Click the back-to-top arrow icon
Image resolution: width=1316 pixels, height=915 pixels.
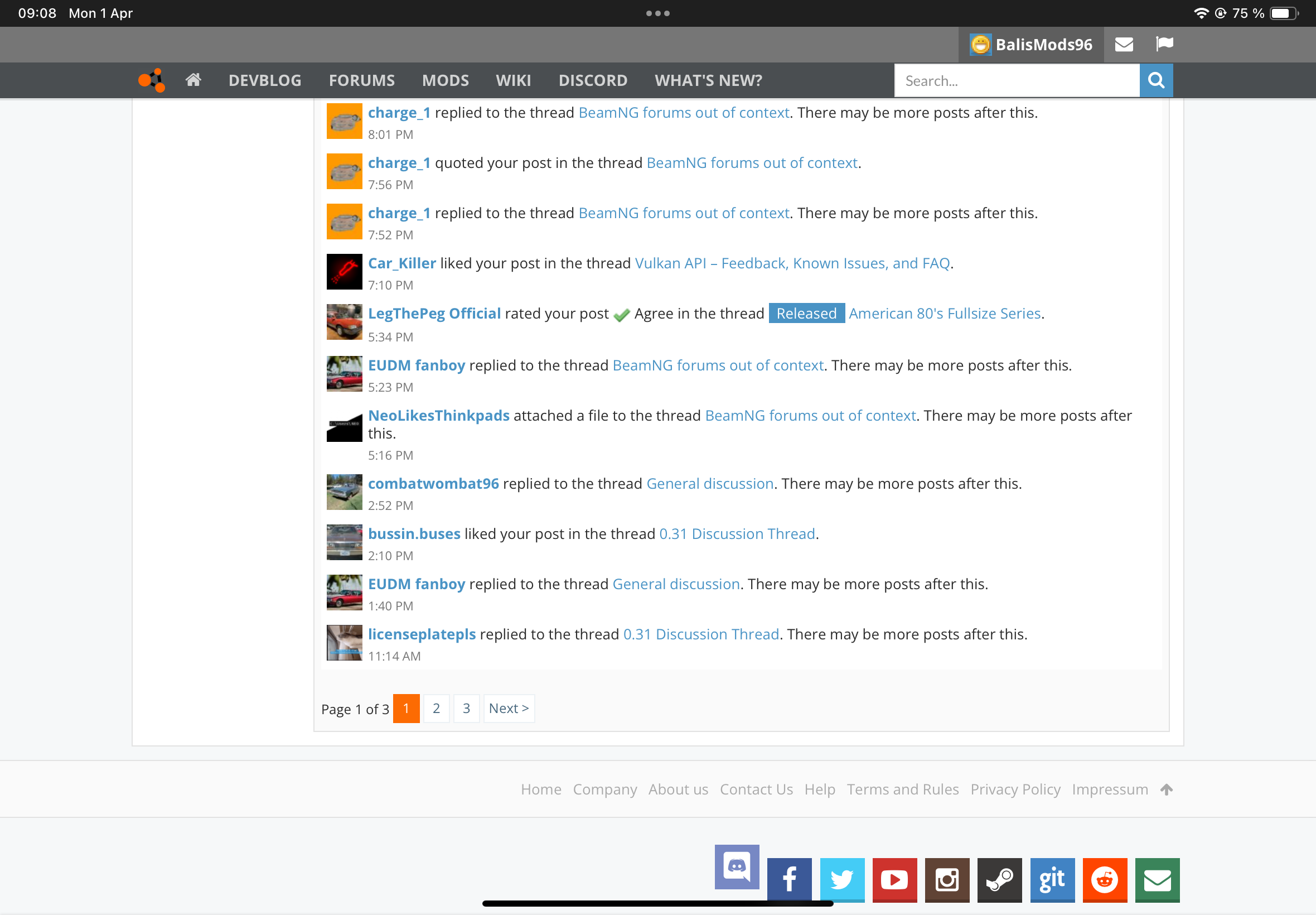click(1167, 789)
